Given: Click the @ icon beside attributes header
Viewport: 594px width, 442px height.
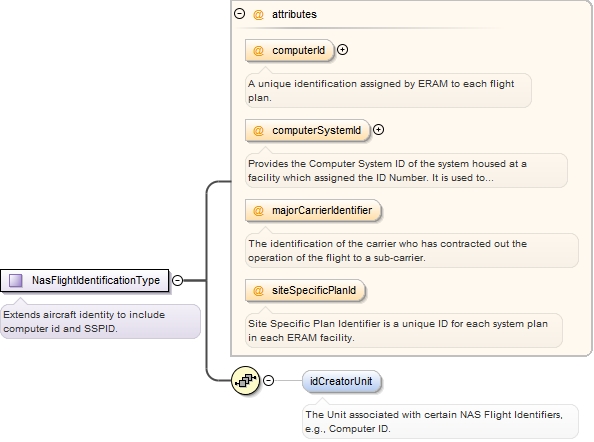Looking at the screenshot, I should 258,14.
